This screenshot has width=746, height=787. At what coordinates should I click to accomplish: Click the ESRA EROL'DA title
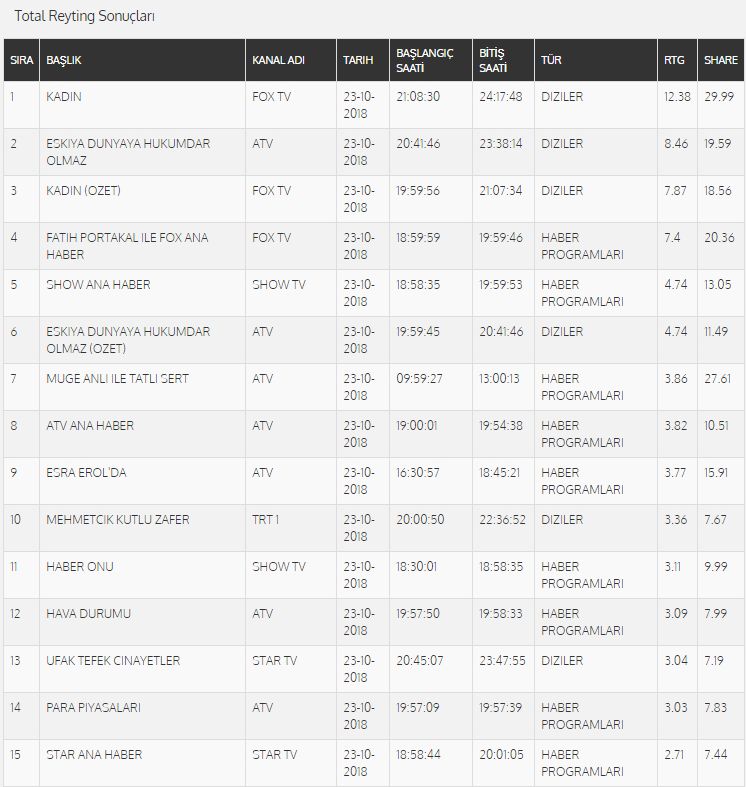[86, 473]
